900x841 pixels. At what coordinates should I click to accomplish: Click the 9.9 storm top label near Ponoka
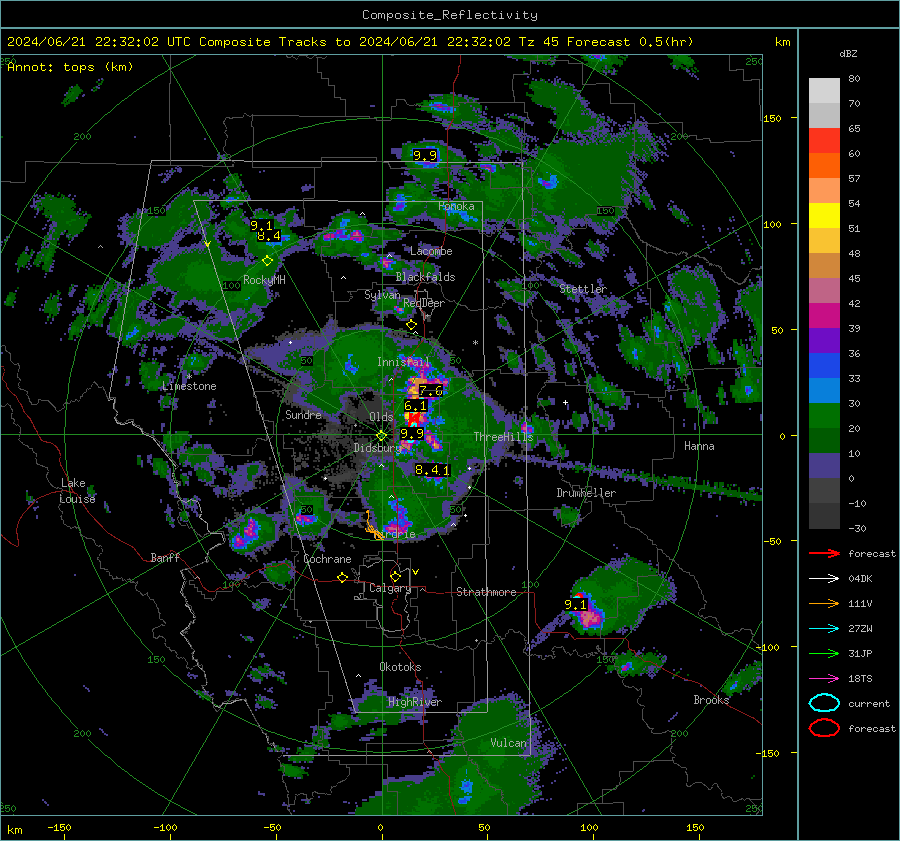click(x=425, y=155)
